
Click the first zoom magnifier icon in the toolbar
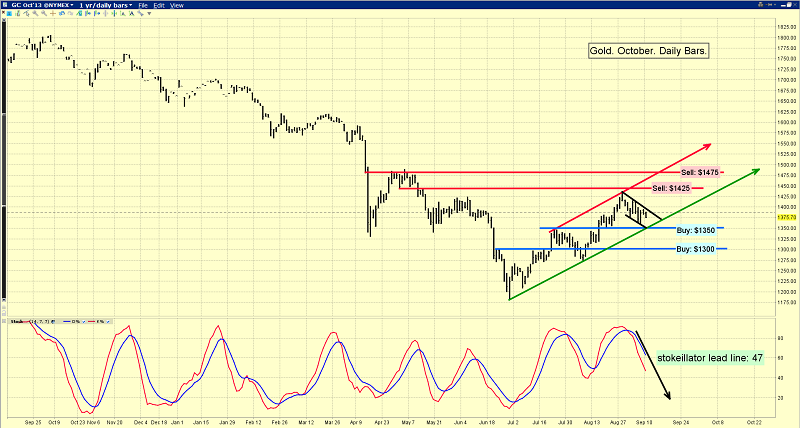click(x=35, y=13)
